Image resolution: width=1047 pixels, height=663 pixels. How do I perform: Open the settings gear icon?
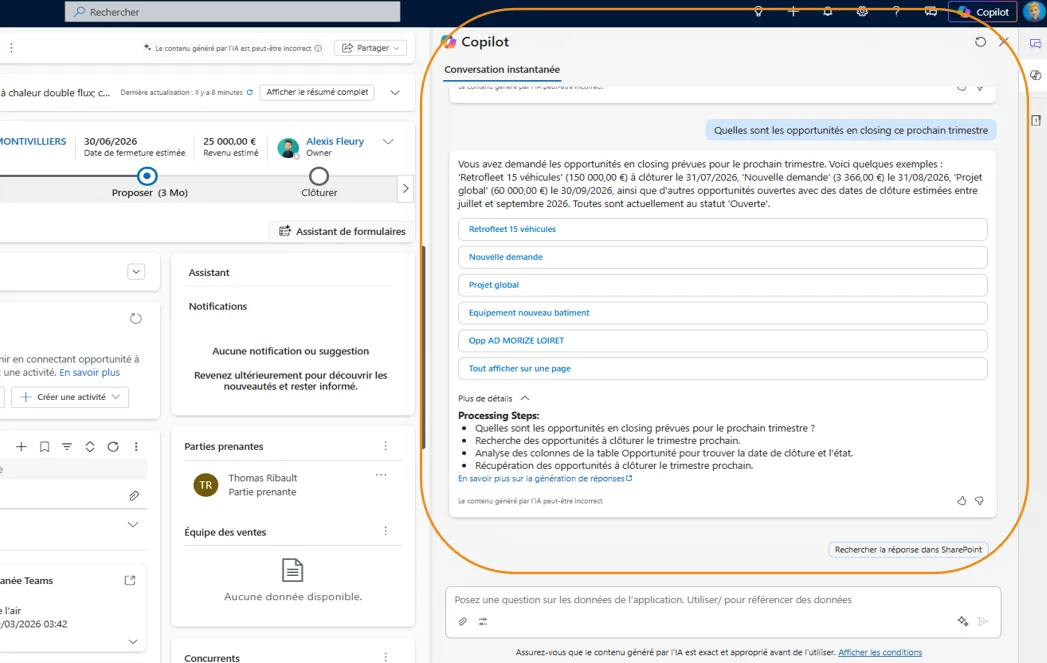coord(863,11)
